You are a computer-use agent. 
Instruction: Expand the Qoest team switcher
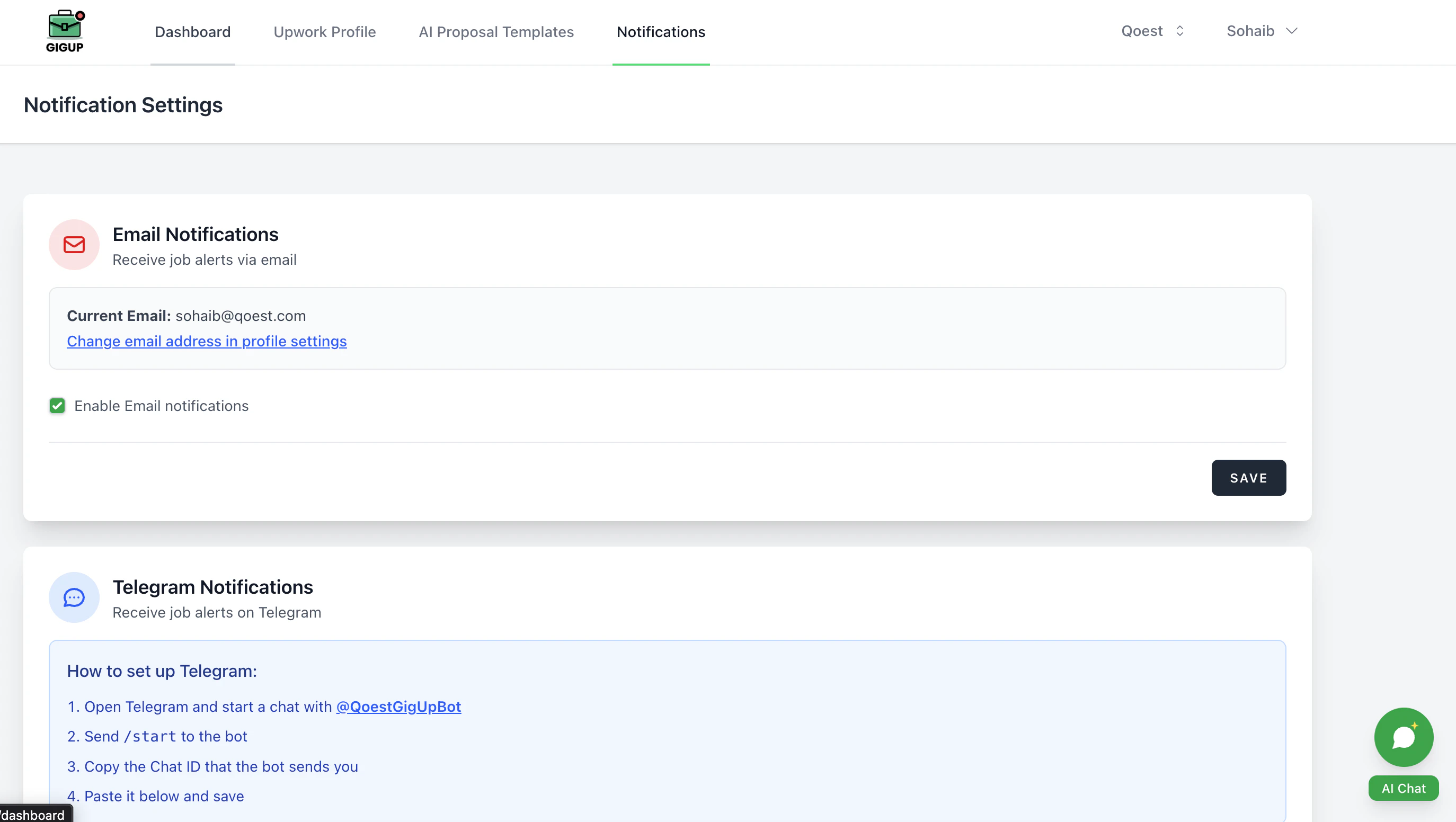pos(1143,31)
